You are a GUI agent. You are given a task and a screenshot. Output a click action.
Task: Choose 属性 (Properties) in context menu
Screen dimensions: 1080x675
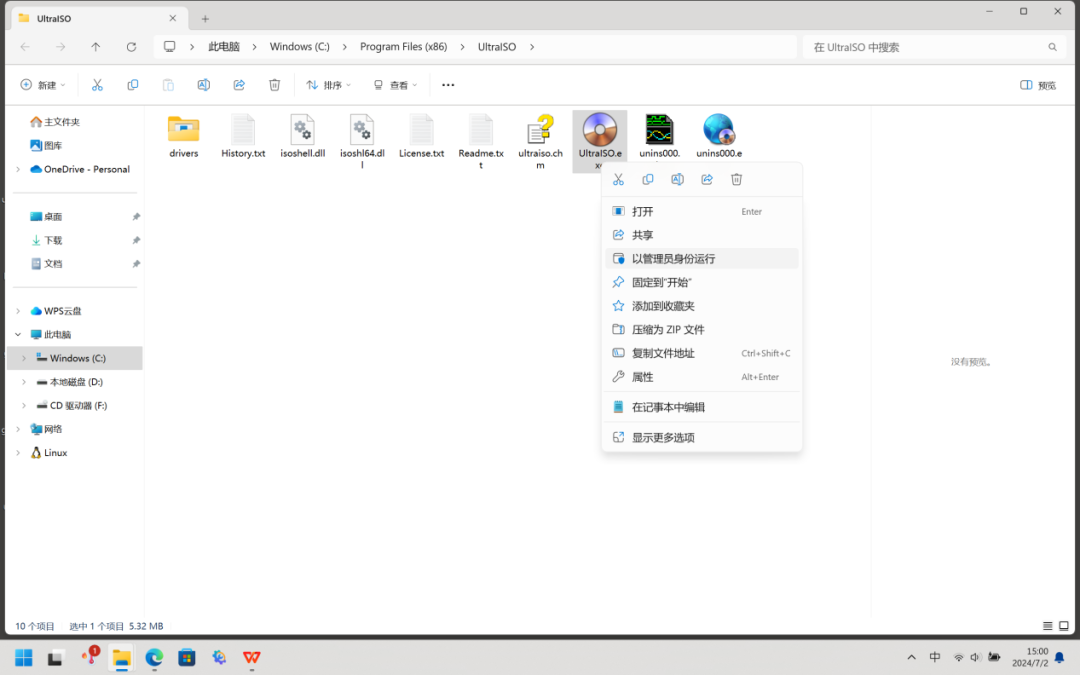(x=702, y=377)
